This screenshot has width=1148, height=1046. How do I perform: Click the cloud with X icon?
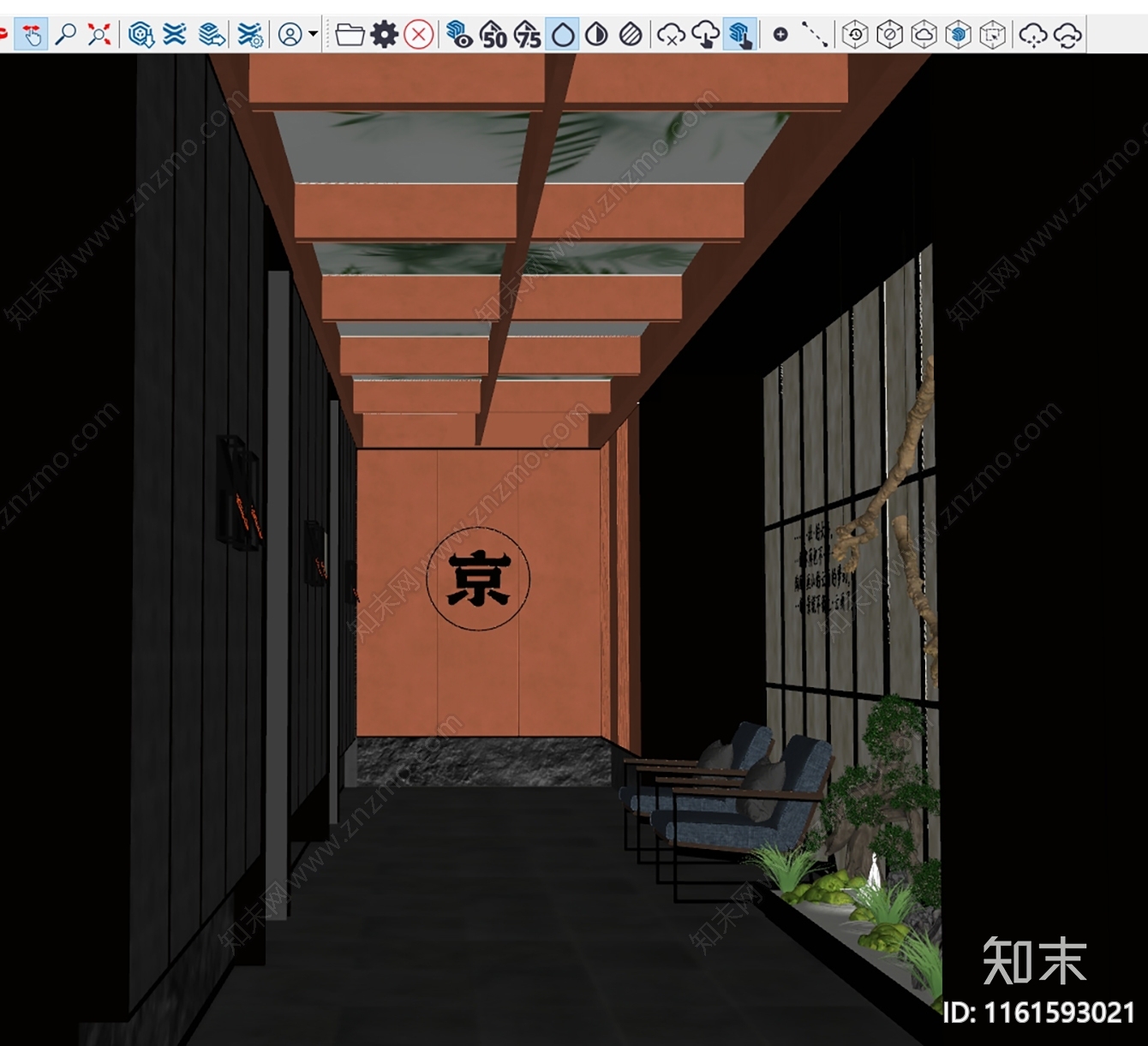671,34
